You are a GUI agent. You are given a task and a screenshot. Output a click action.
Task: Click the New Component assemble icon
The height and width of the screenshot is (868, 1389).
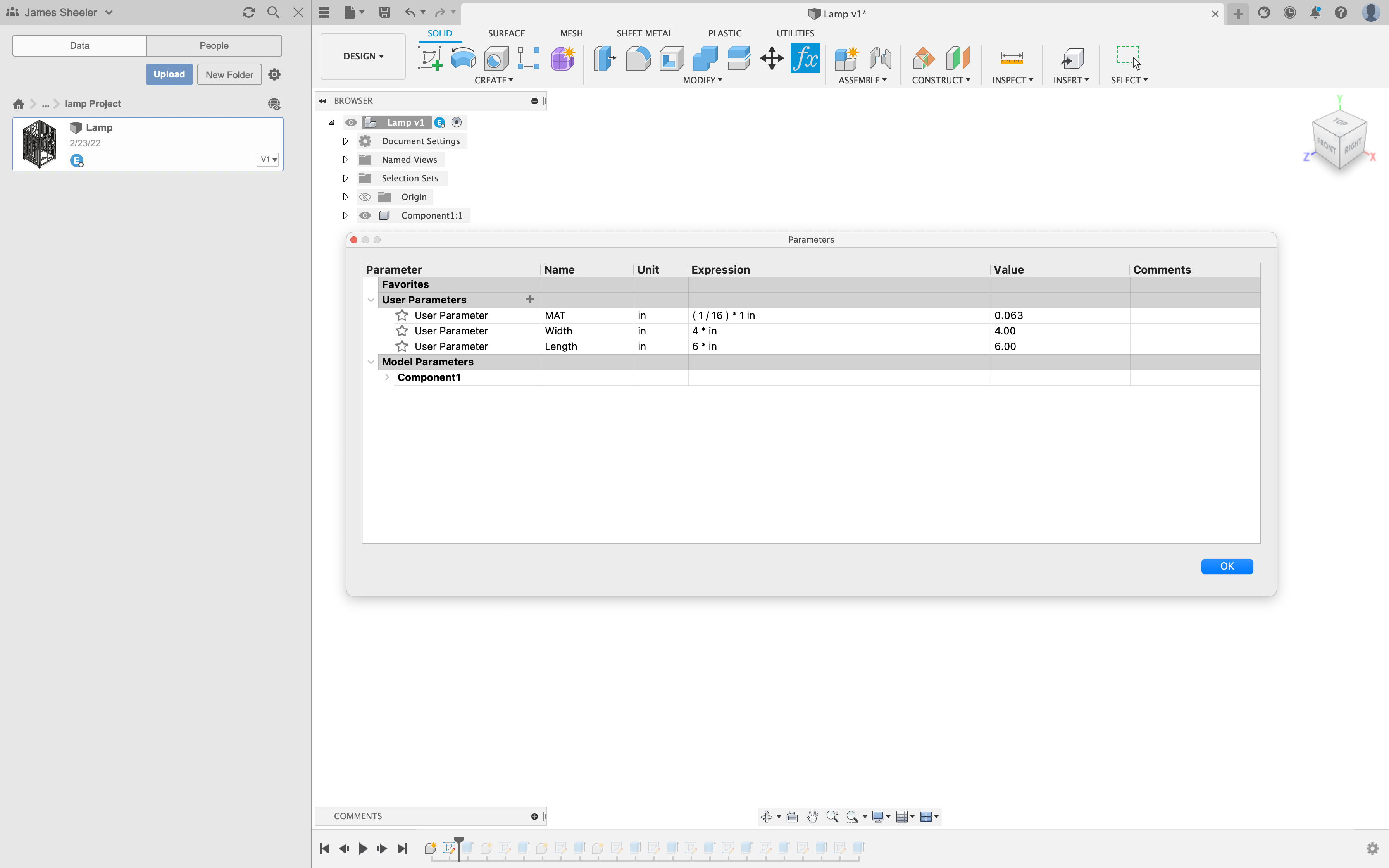coord(846,59)
